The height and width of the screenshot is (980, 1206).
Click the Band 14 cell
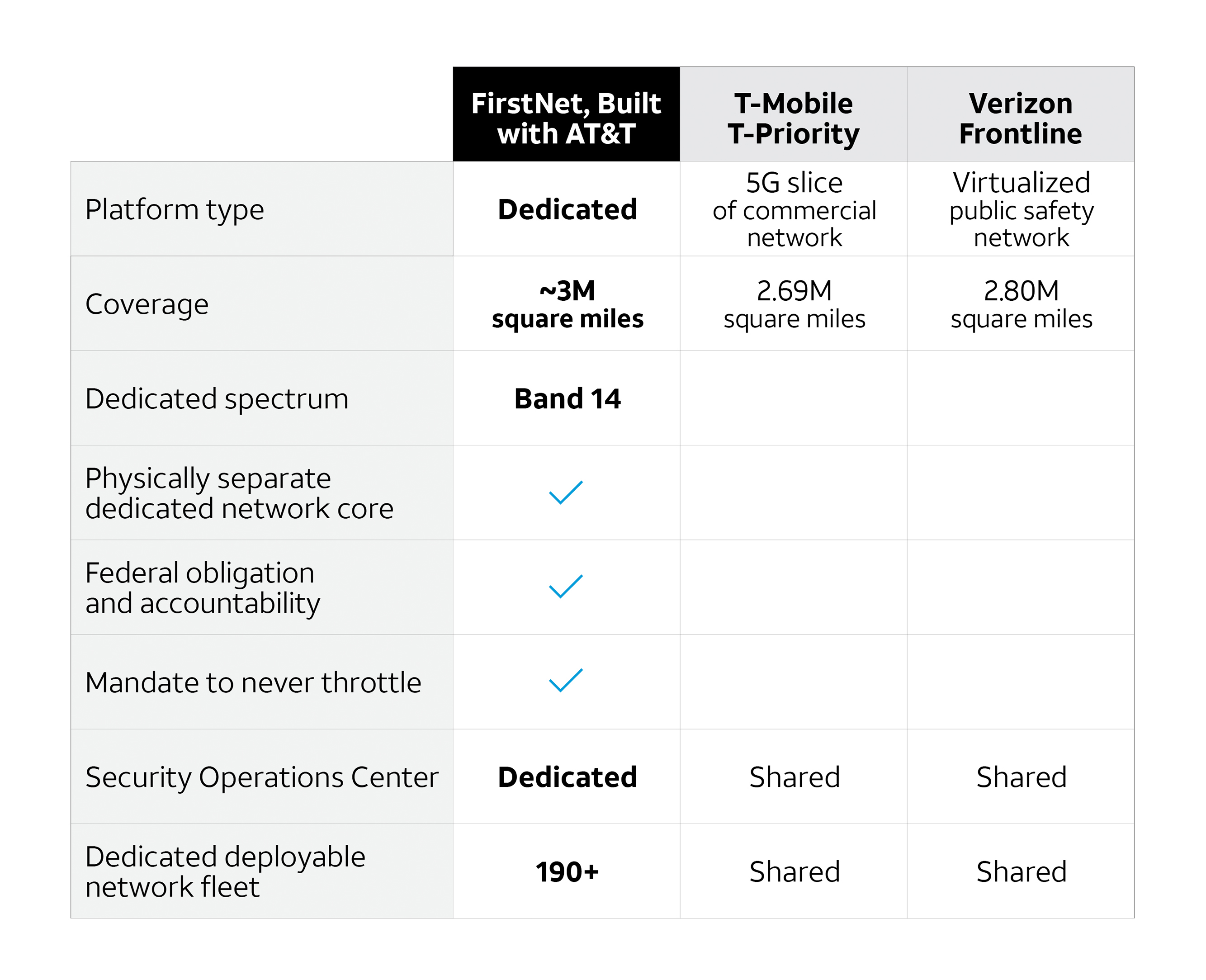pyautogui.click(x=567, y=399)
